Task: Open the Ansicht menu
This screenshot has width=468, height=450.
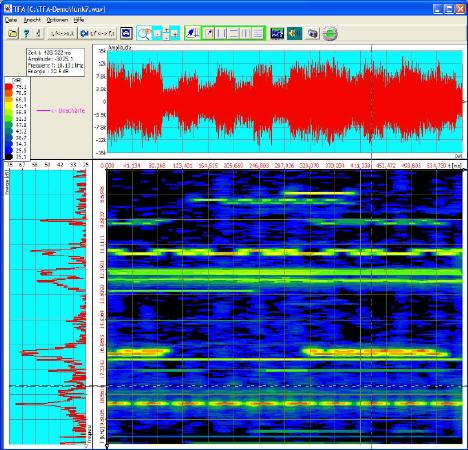Action: pos(32,20)
